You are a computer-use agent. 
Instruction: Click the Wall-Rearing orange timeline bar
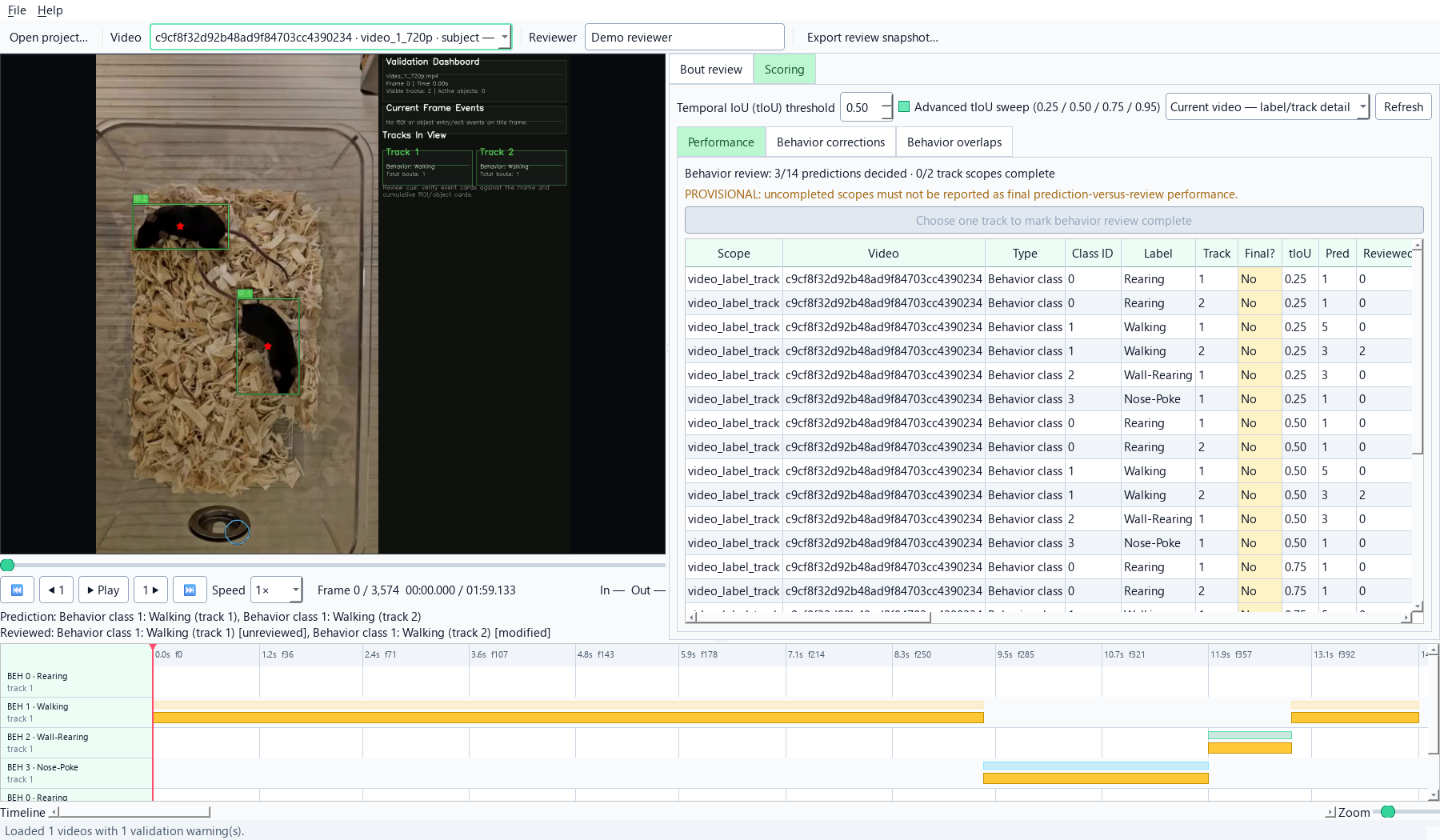click(x=1250, y=747)
